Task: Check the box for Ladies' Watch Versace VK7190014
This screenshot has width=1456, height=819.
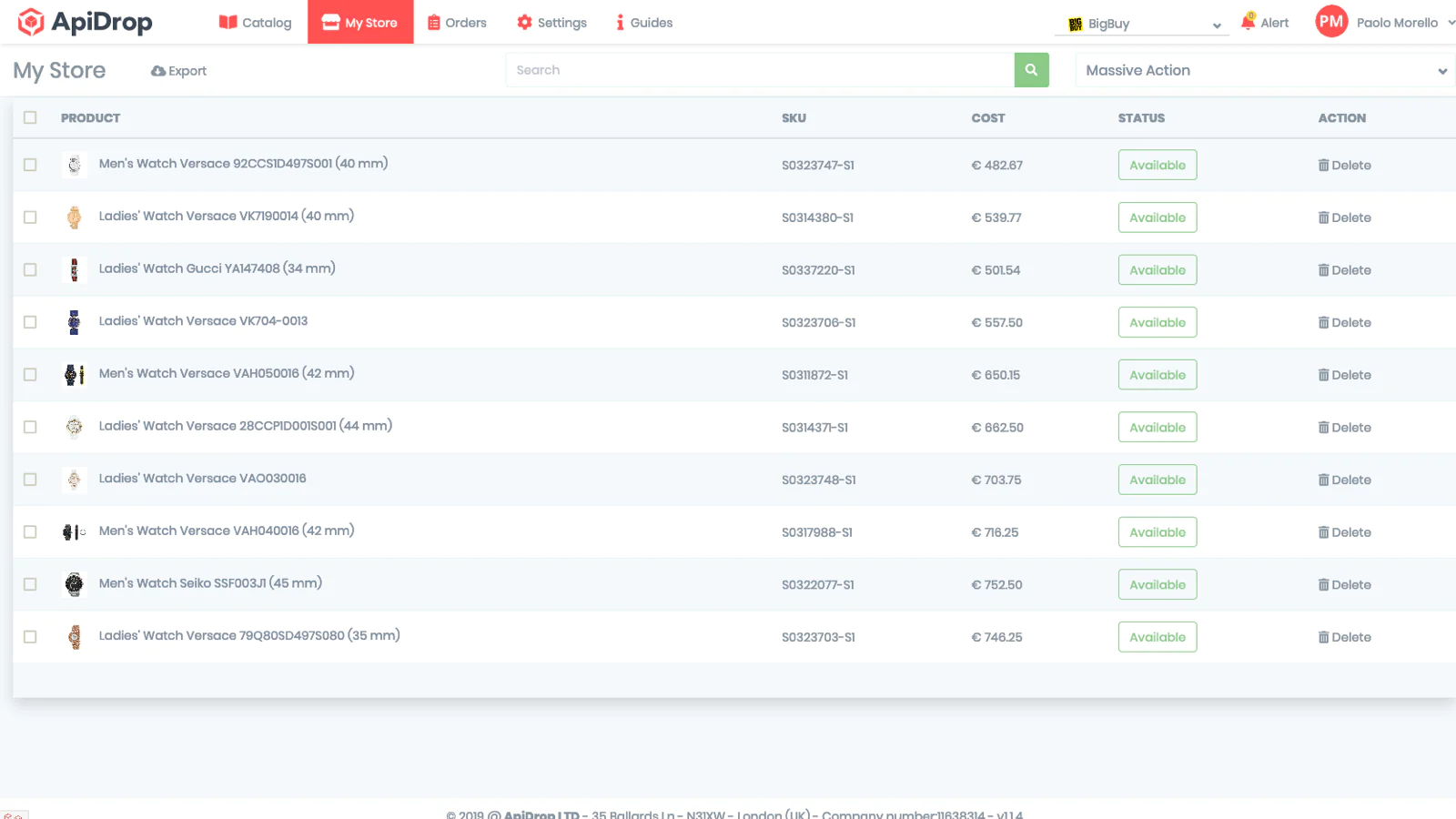Action: (x=30, y=217)
